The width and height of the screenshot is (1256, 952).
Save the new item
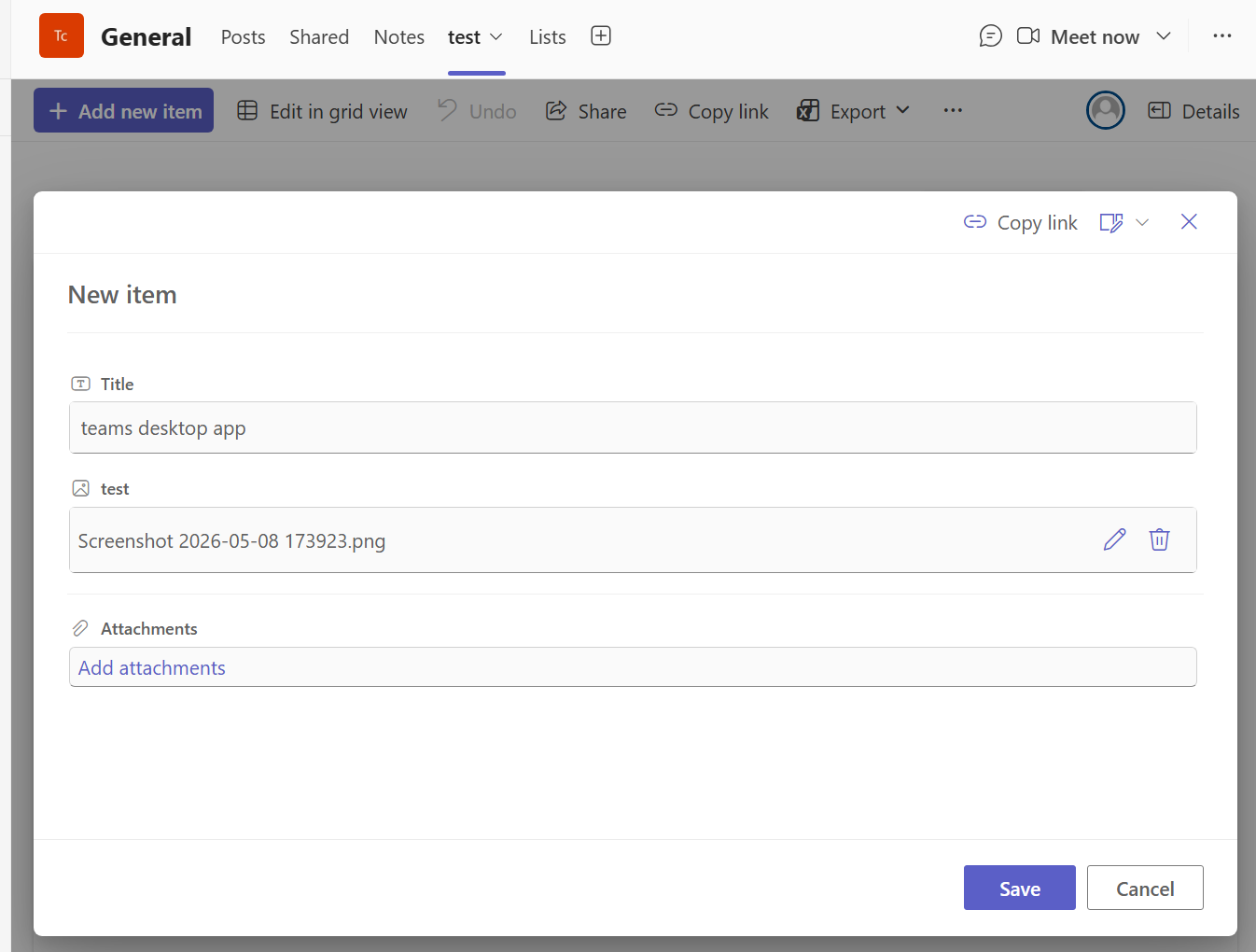(1020, 888)
